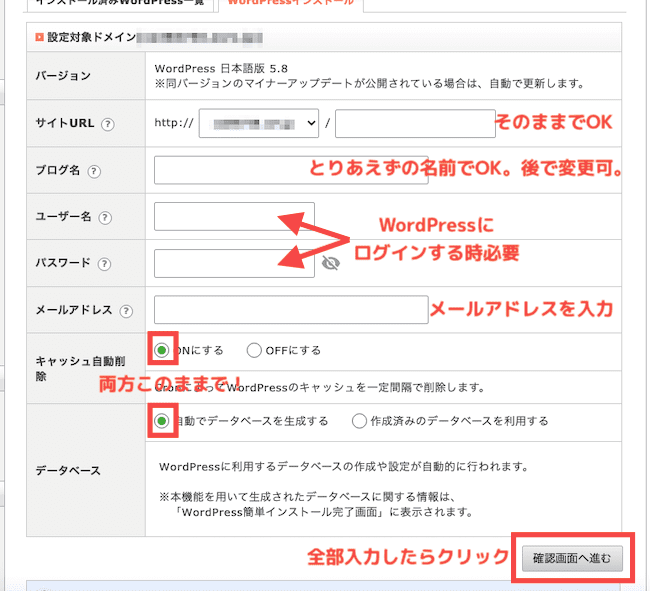Open インストール済みWordPress一覧 tab

coord(120,3)
